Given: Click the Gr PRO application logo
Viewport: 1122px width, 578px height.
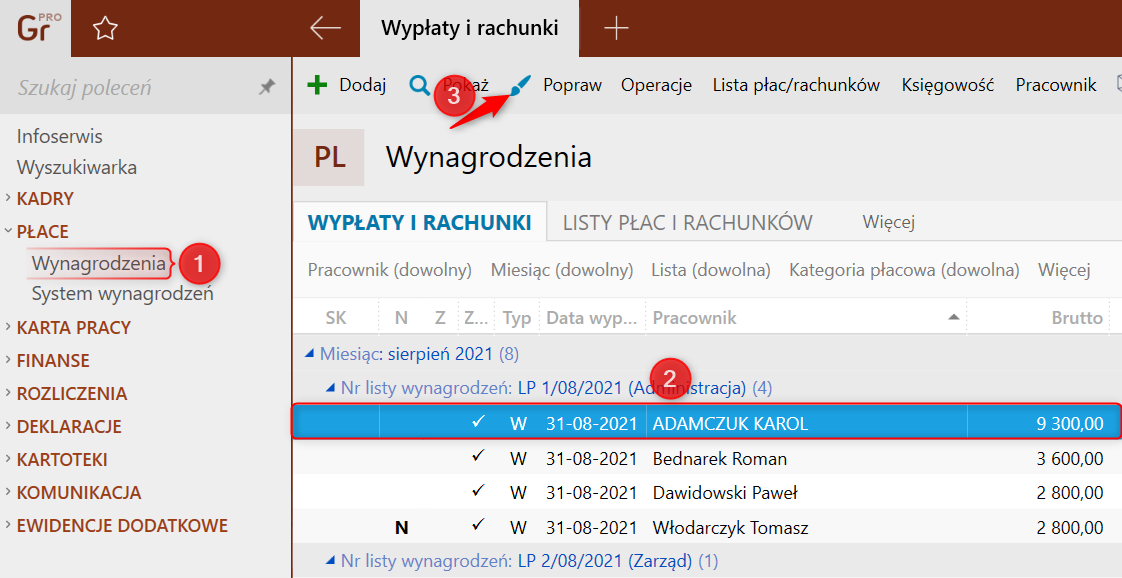Looking at the screenshot, I should [x=38, y=27].
